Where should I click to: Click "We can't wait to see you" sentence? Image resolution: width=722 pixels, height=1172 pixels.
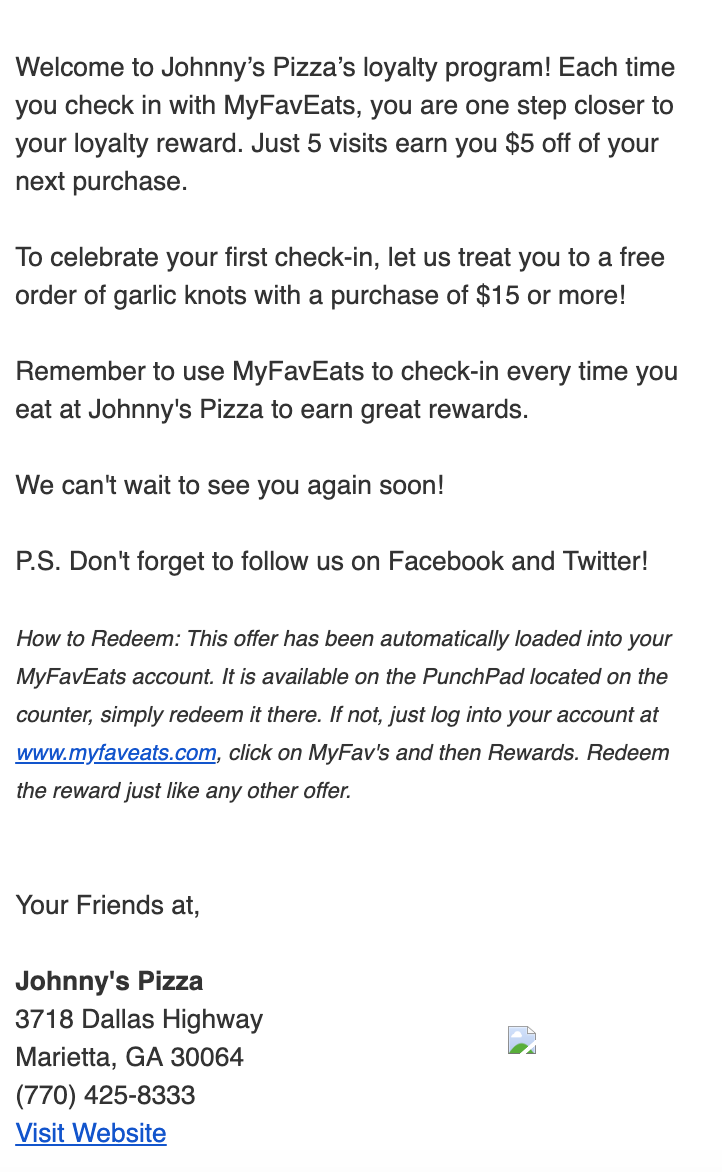229,485
